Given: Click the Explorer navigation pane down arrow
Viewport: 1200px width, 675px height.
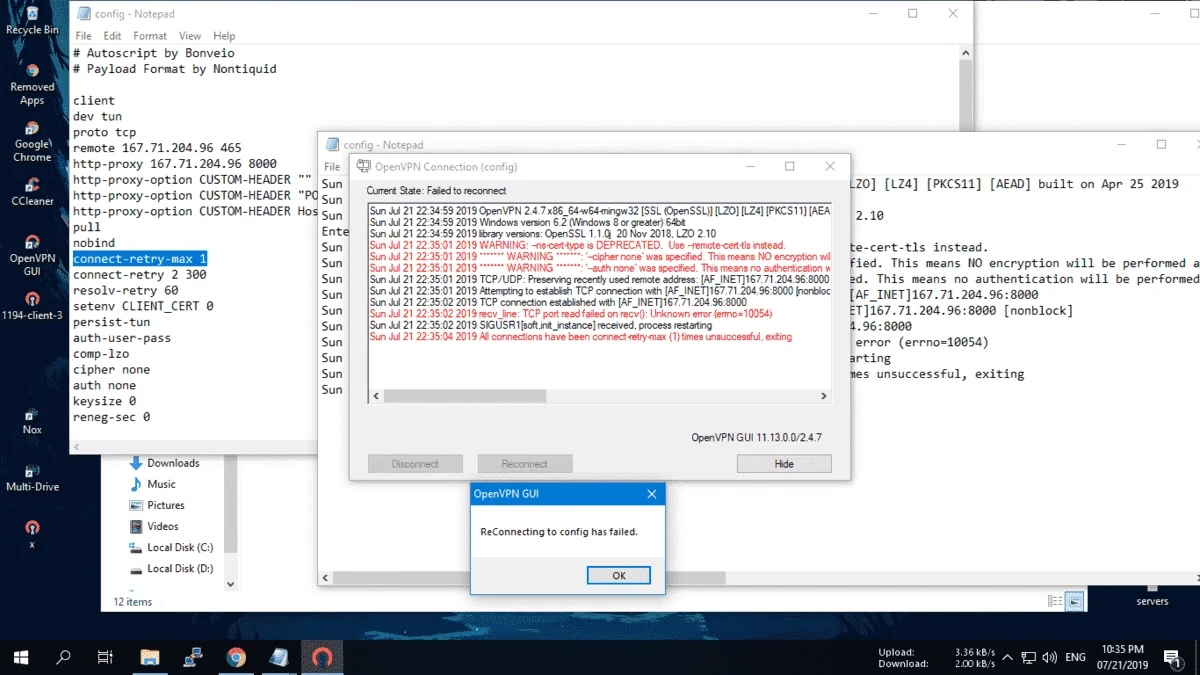Looking at the screenshot, I should click(x=231, y=584).
